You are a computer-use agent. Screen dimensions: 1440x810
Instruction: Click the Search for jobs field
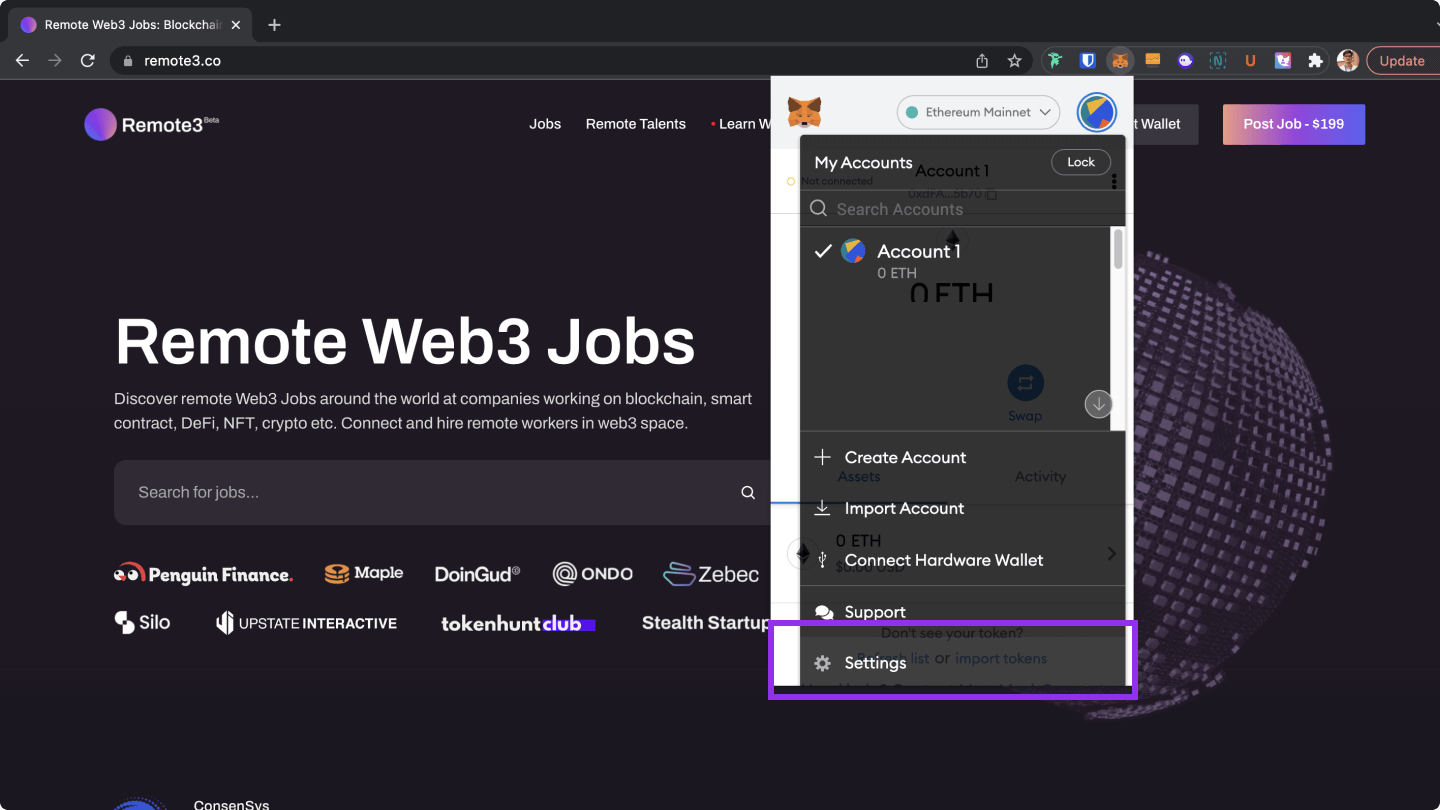(x=442, y=492)
